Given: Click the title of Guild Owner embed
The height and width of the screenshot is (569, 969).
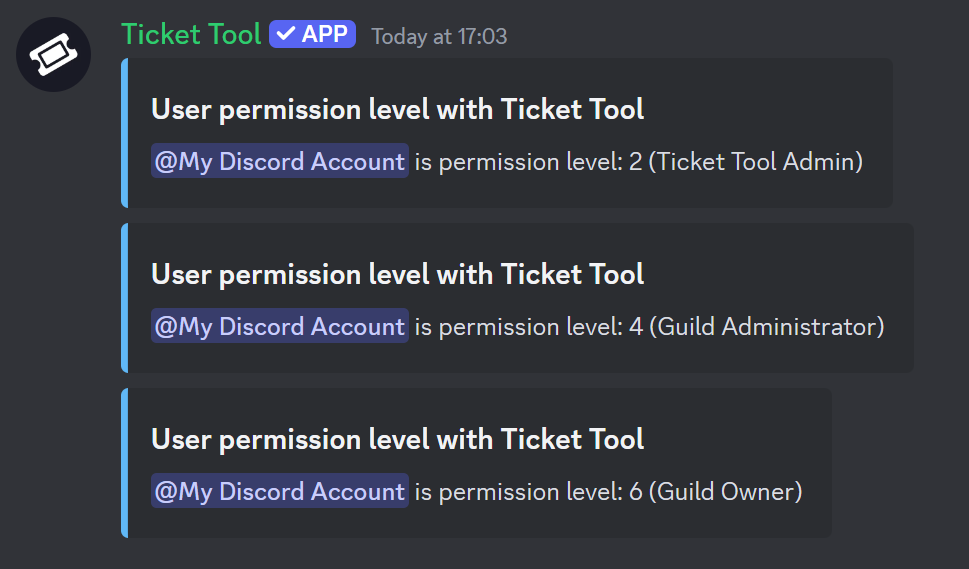Looking at the screenshot, I should click(x=397, y=439).
